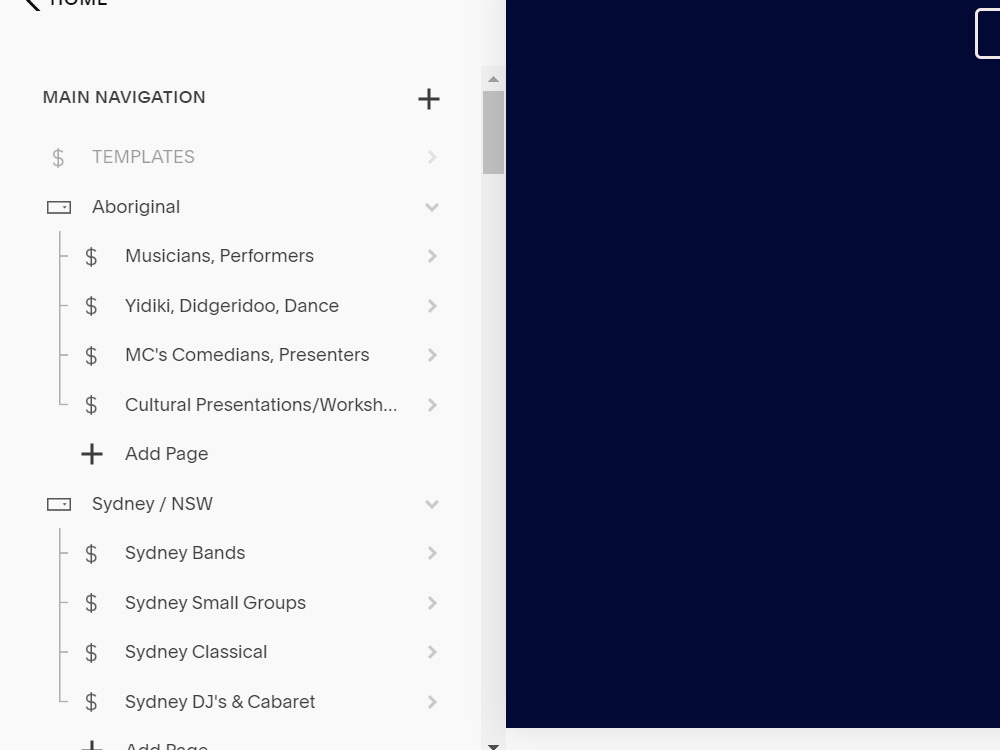1000x750 pixels.
Task: Click the scrollbar up arrow in pages panel
Action: 493,79
